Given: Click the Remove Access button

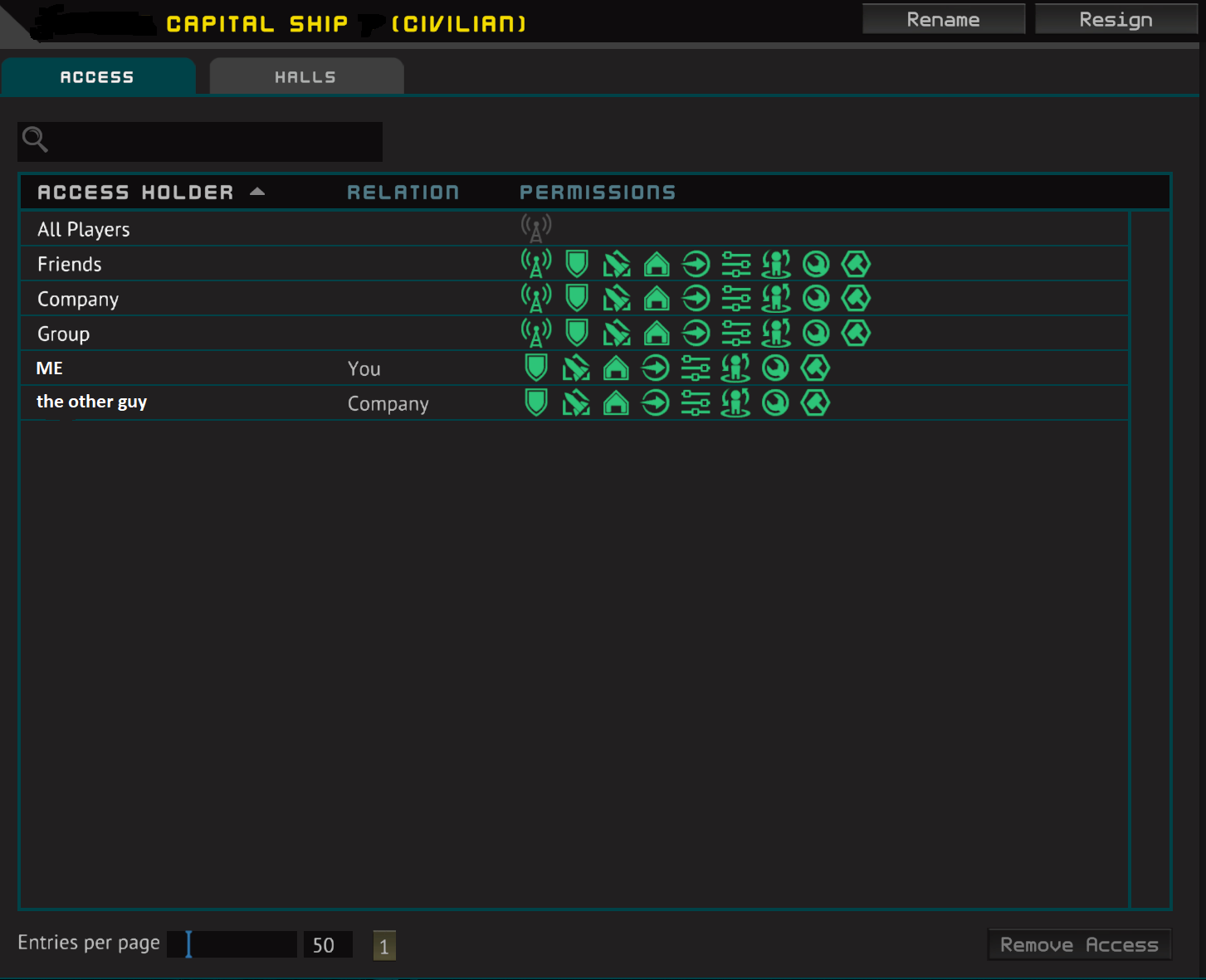Looking at the screenshot, I should pyautogui.click(x=1079, y=944).
